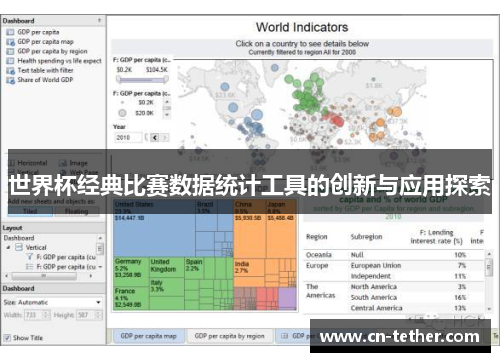
Task: Pin the Dashboard pane using header pin icon
Action: coord(99,21)
